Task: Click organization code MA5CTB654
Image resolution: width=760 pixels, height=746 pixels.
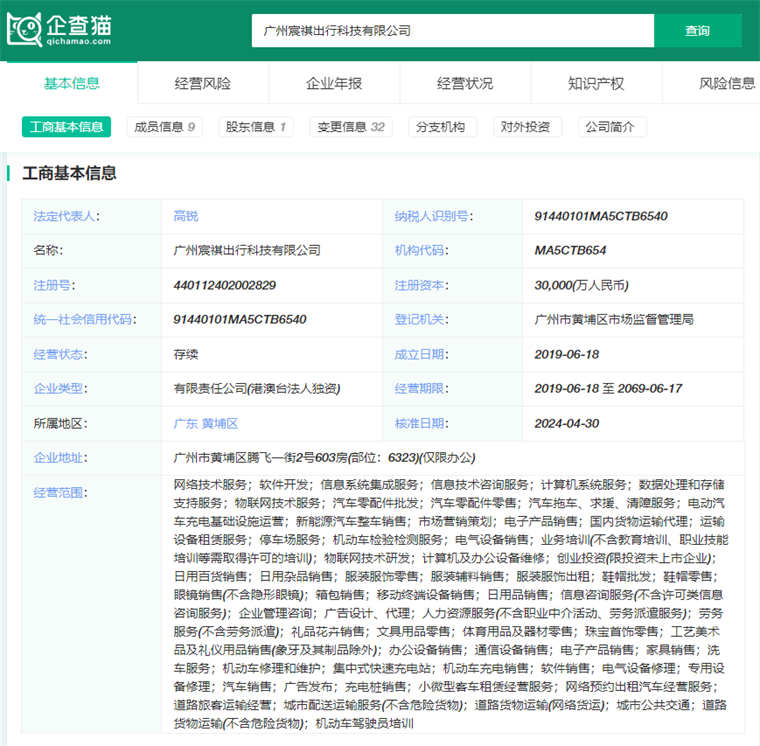Action: tap(570, 251)
